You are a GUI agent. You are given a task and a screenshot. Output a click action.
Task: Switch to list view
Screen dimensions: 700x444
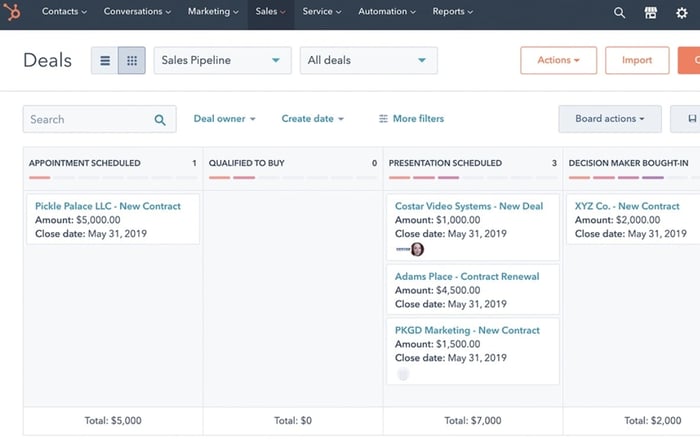pyautogui.click(x=105, y=61)
